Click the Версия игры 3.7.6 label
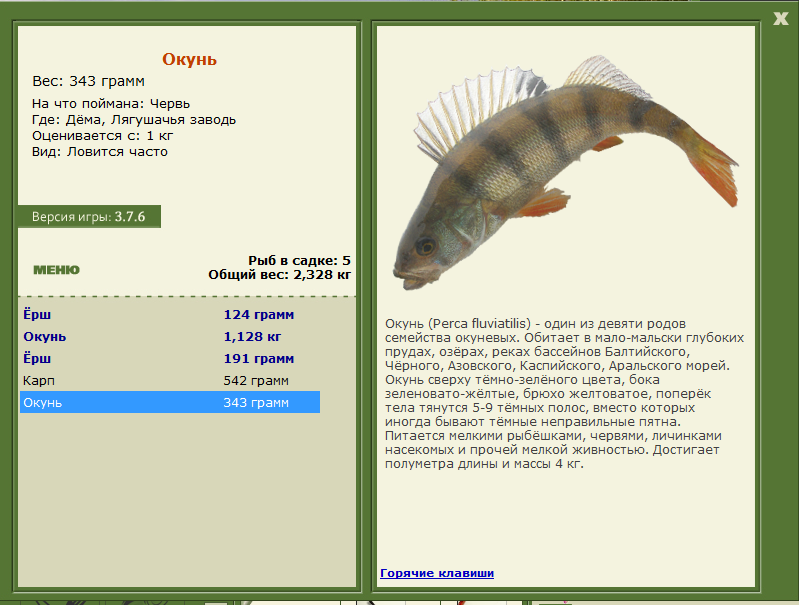 pyautogui.click(x=89, y=216)
